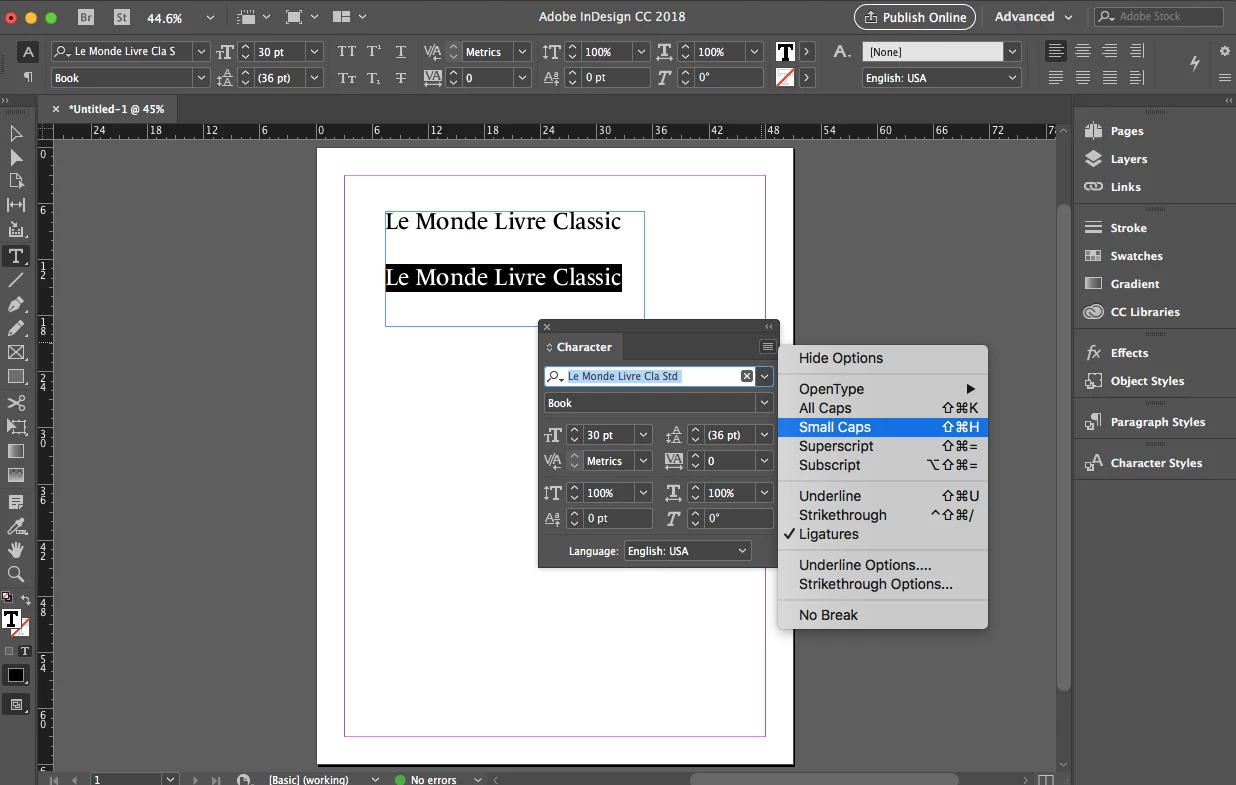Open font style dropdown in Character panel
Screen dimensions: 1236x785
click(x=764, y=403)
